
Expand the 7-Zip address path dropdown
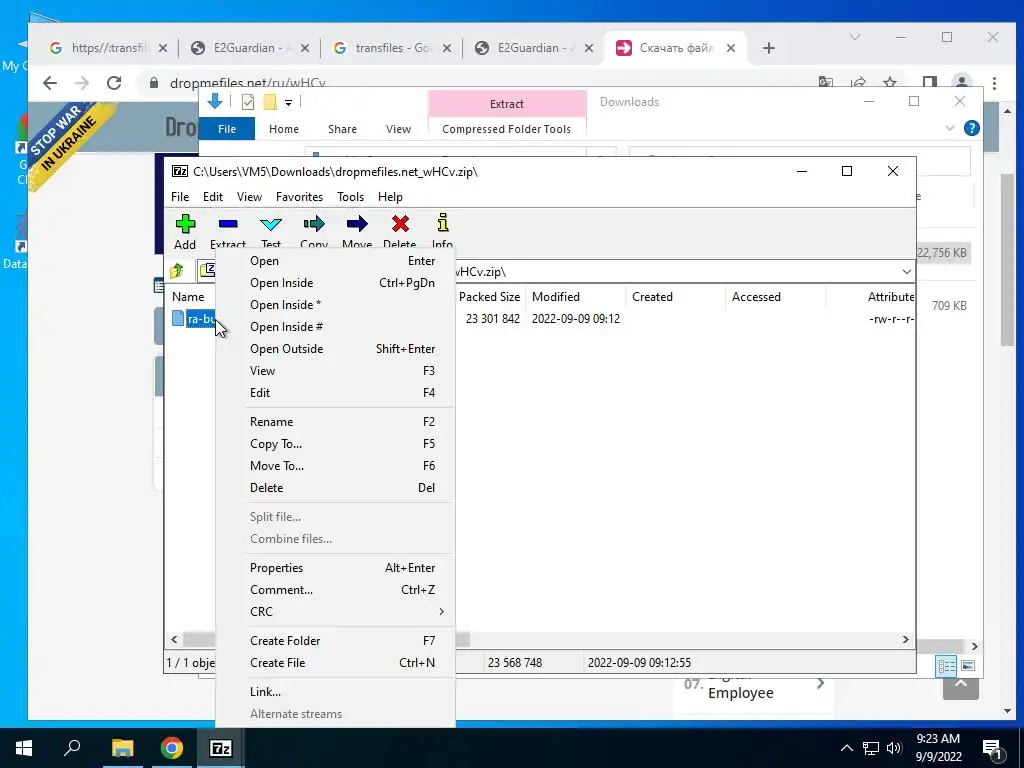coord(906,272)
